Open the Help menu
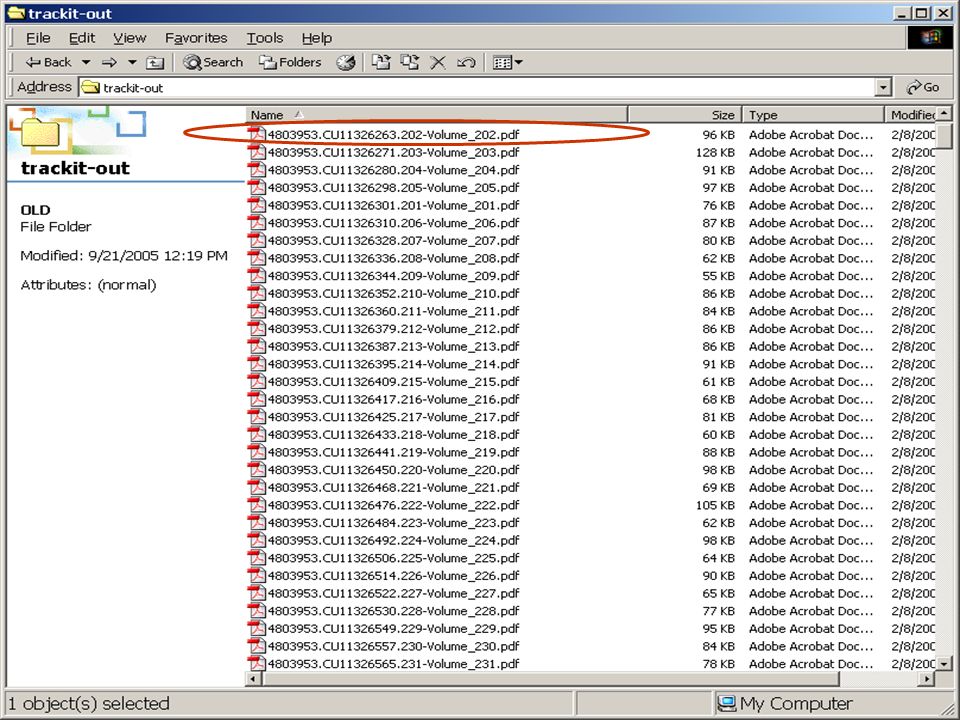The image size is (960, 720). (317, 38)
